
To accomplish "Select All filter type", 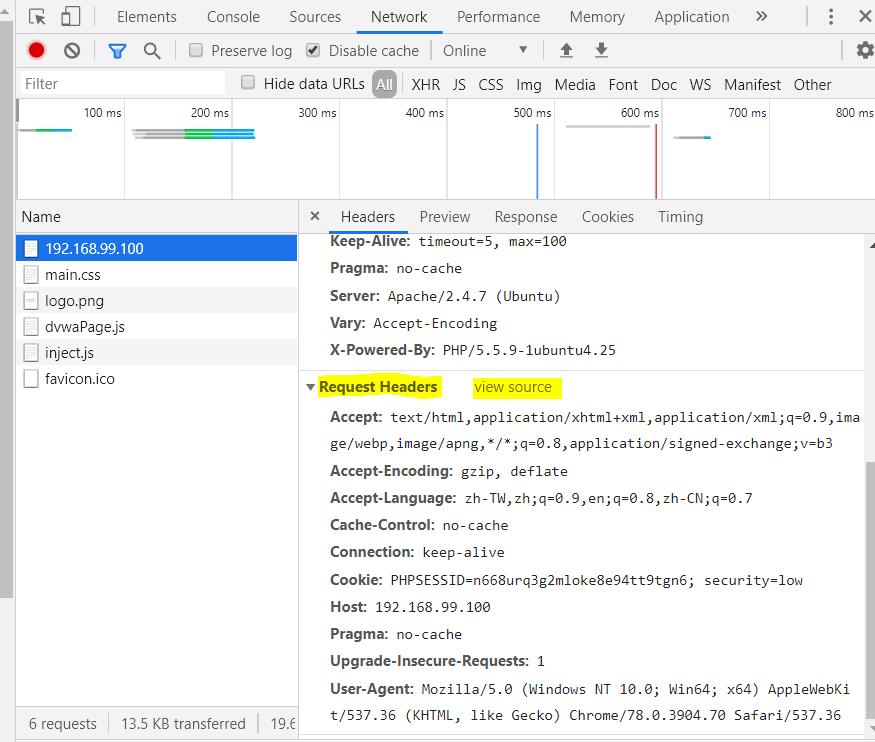I will (x=384, y=84).
